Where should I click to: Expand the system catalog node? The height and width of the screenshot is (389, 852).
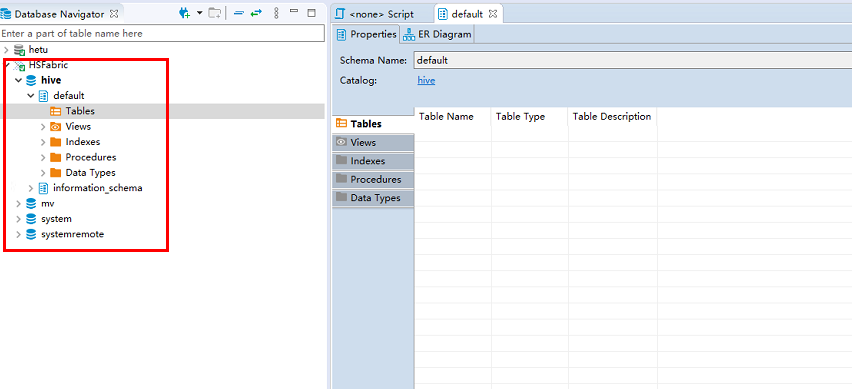tap(19, 219)
